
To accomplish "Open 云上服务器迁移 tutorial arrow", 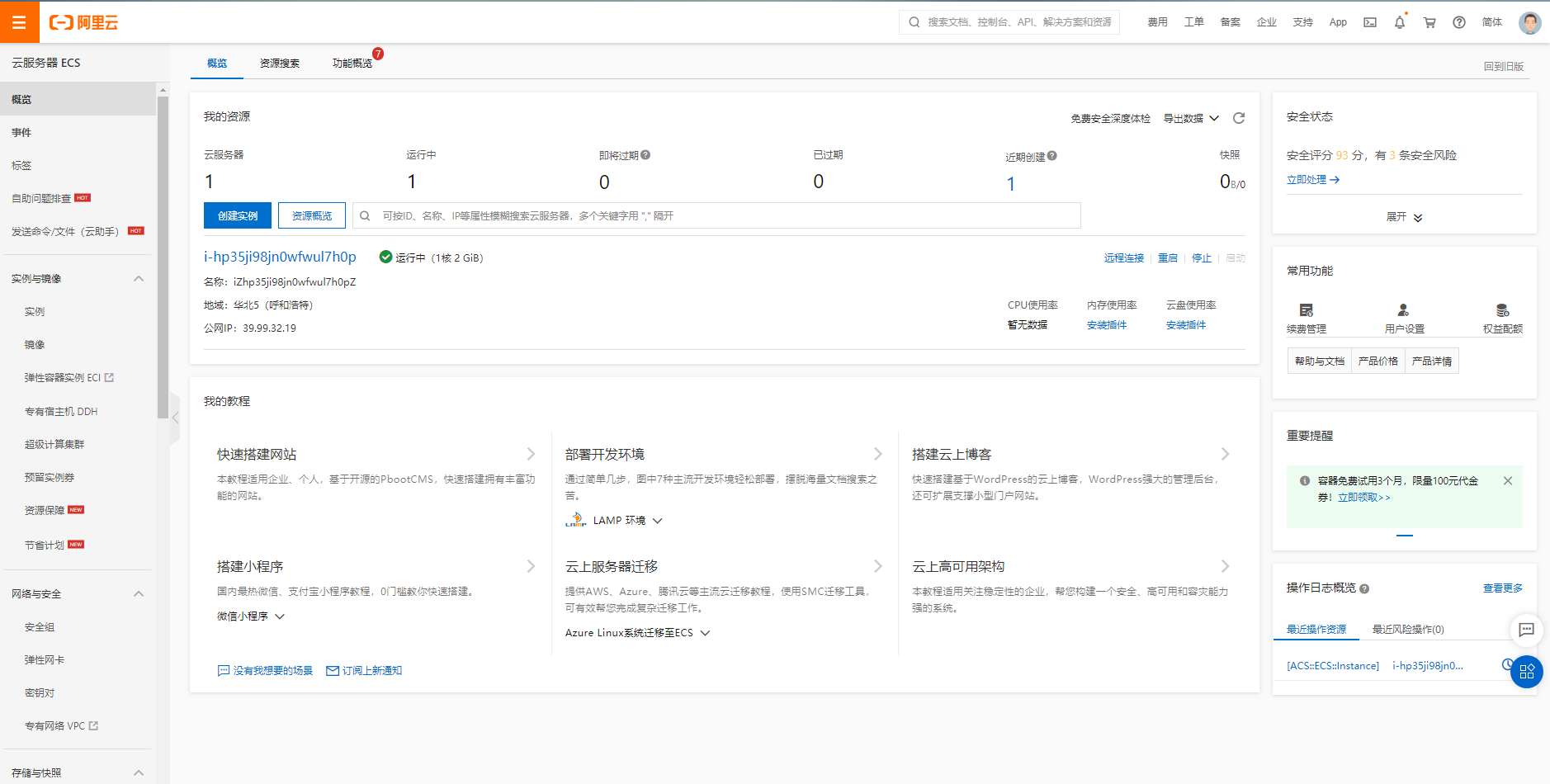I will tap(878, 566).
